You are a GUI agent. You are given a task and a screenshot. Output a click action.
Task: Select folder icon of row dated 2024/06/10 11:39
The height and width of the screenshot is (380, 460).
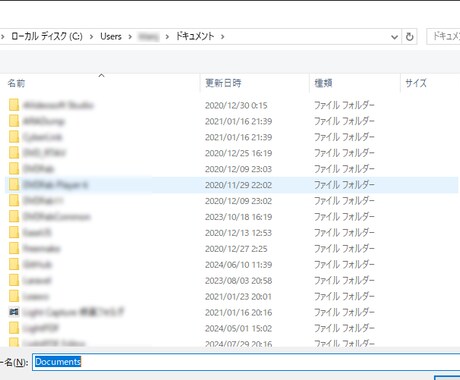[14, 264]
